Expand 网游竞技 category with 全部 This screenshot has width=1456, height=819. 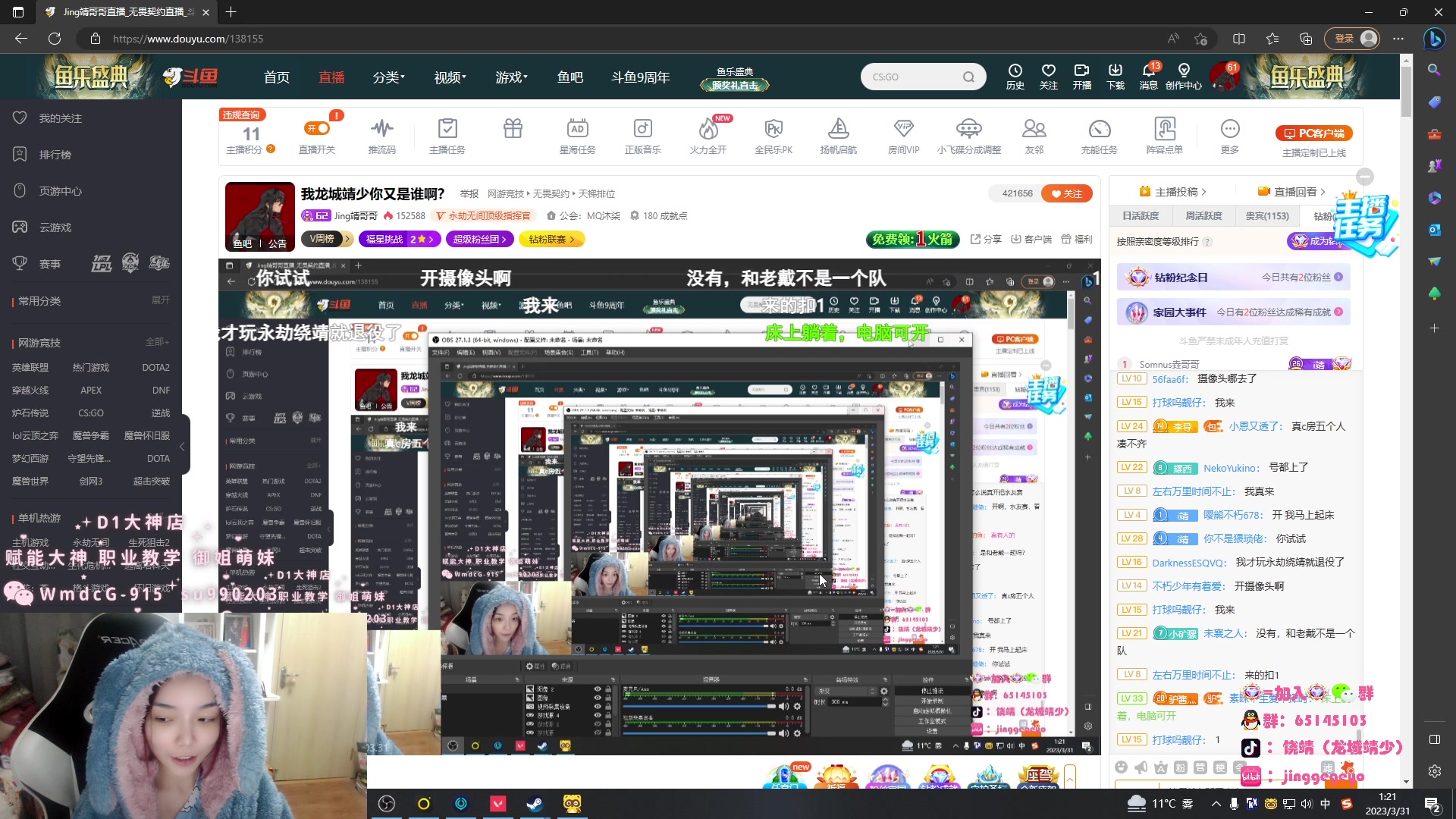157,342
